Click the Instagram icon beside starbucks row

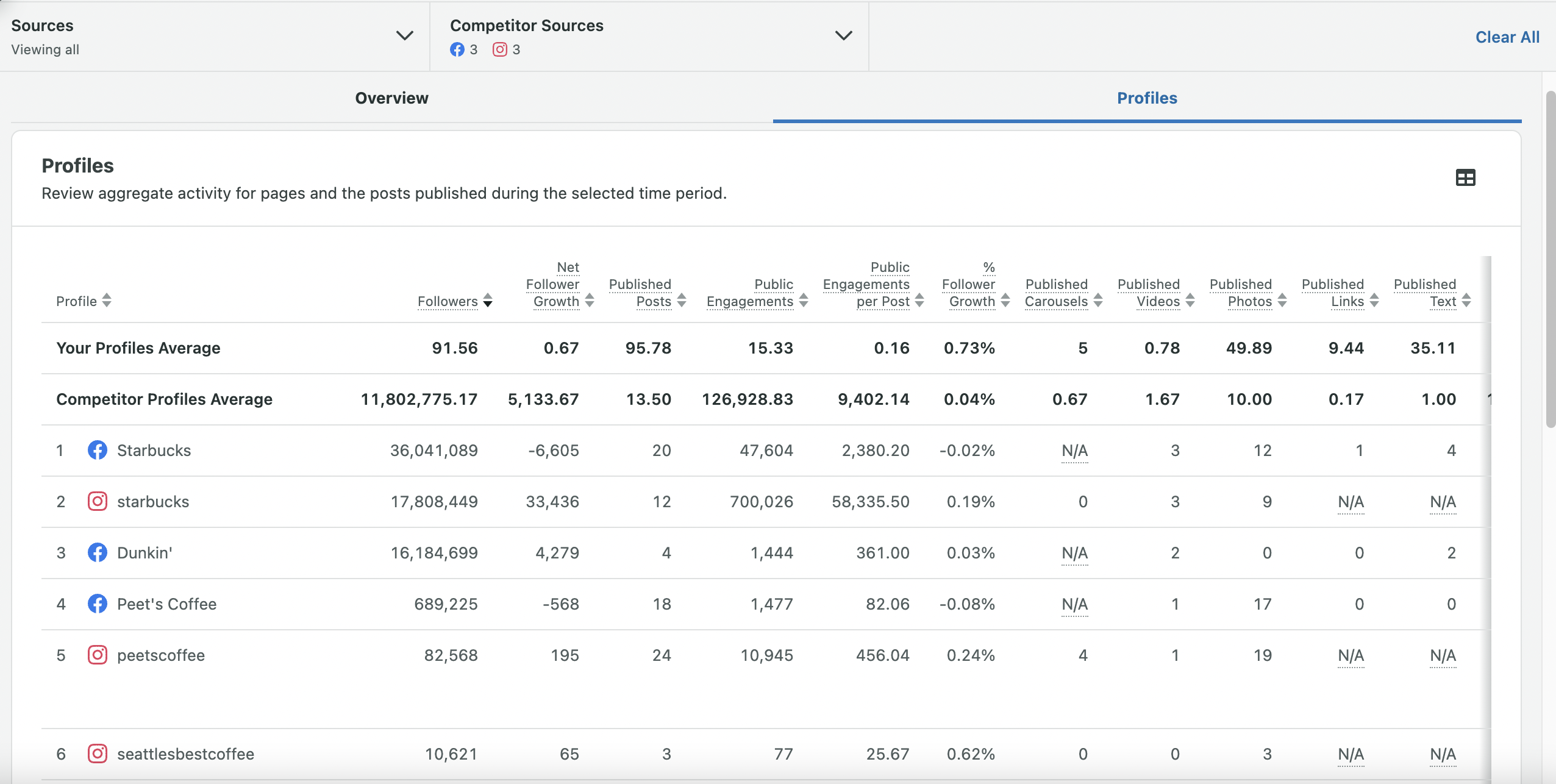(x=98, y=501)
